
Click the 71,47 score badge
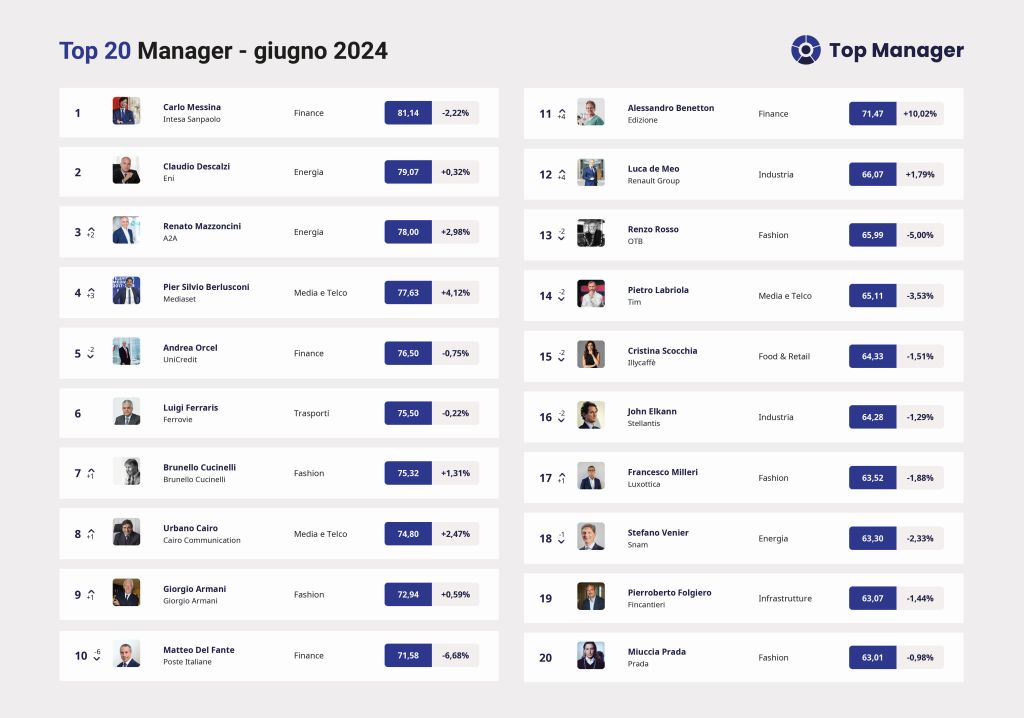point(872,114)
